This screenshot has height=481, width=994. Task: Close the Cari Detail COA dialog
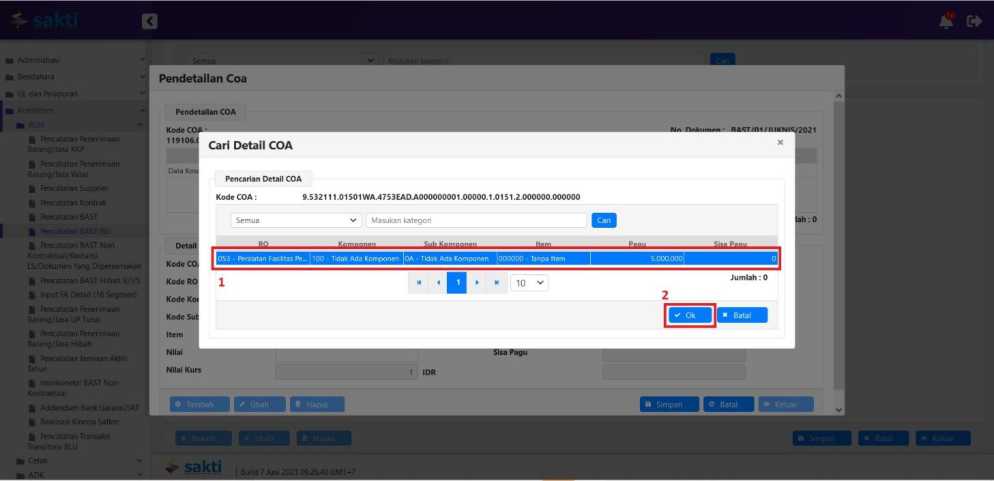[780, 143]
